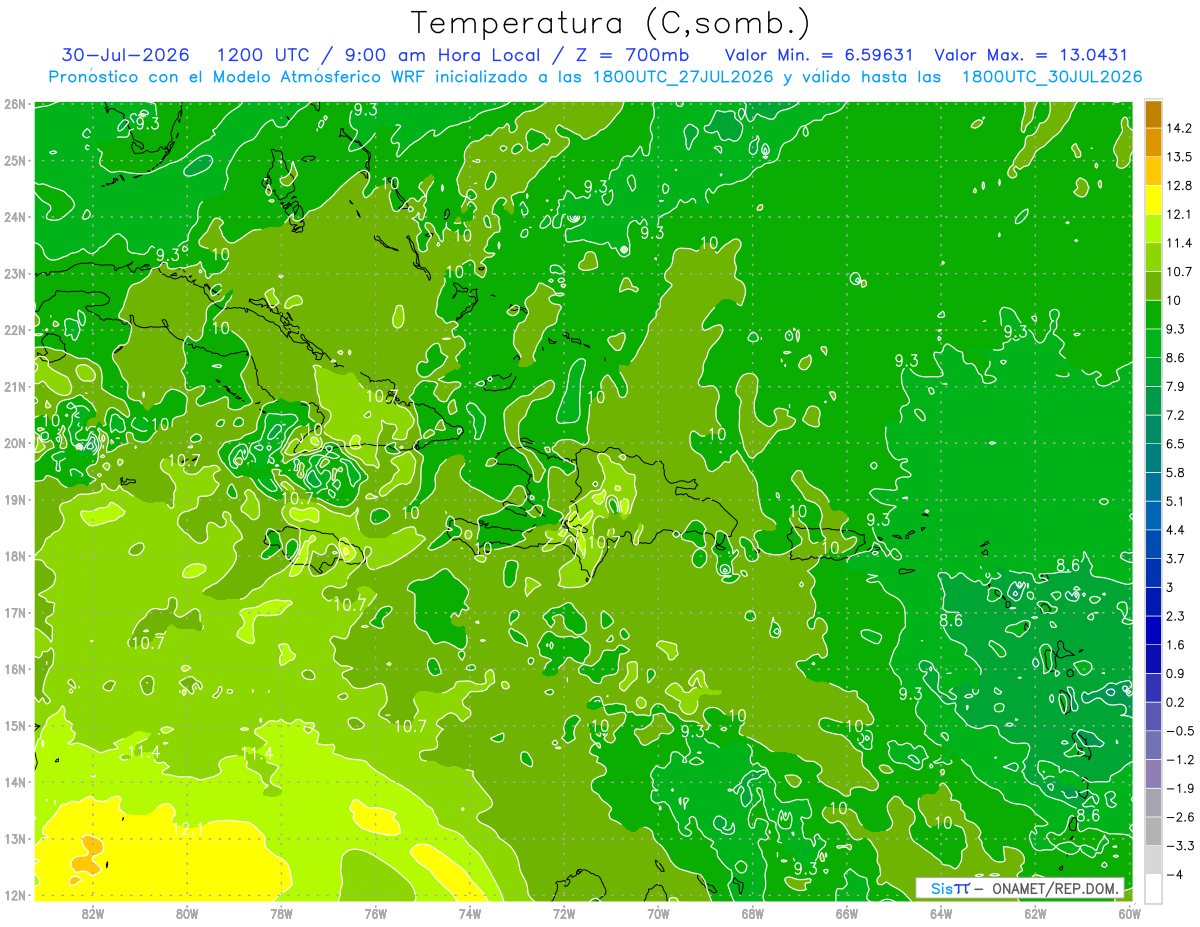Click legend value "1.6"
This screenshot has width=1200, height=927.
(1175, 644)
